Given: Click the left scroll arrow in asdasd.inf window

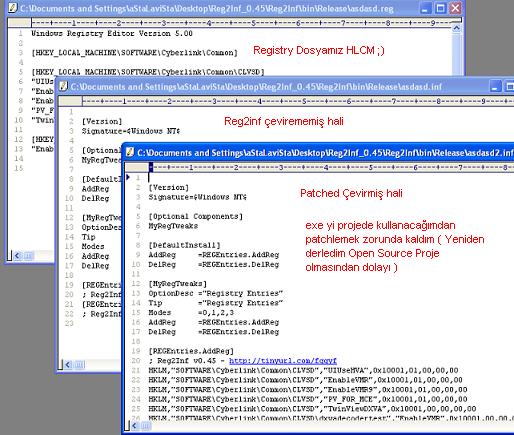Looking at the screenshot, I should point(68,364).
